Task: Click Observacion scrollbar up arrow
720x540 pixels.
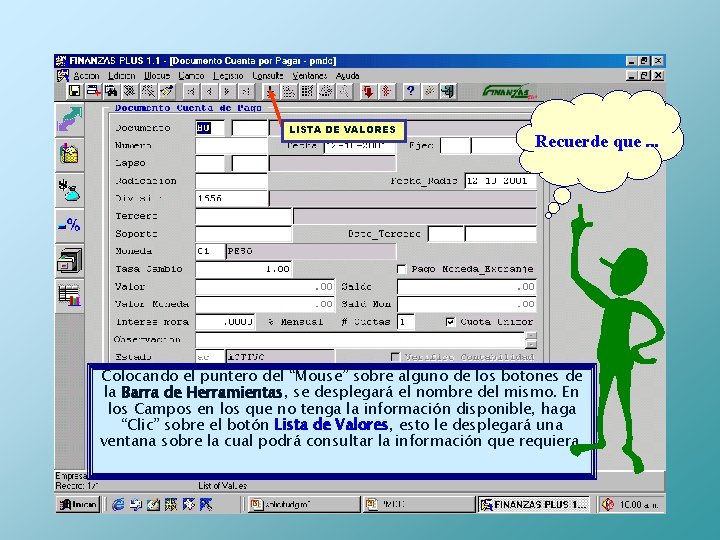Action: point(531,336)
